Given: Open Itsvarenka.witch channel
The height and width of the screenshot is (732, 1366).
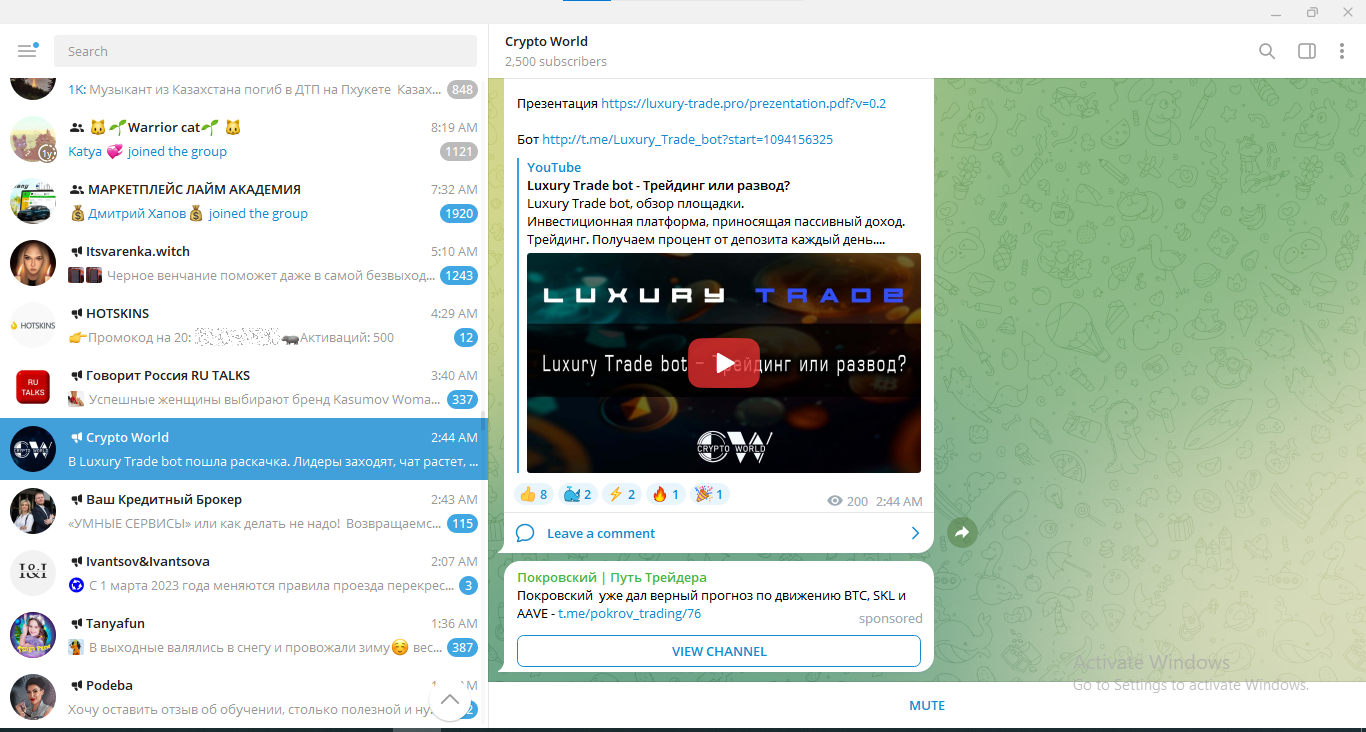Looking at the screenshot, I should pyautogui.click(x=244, y=263).
